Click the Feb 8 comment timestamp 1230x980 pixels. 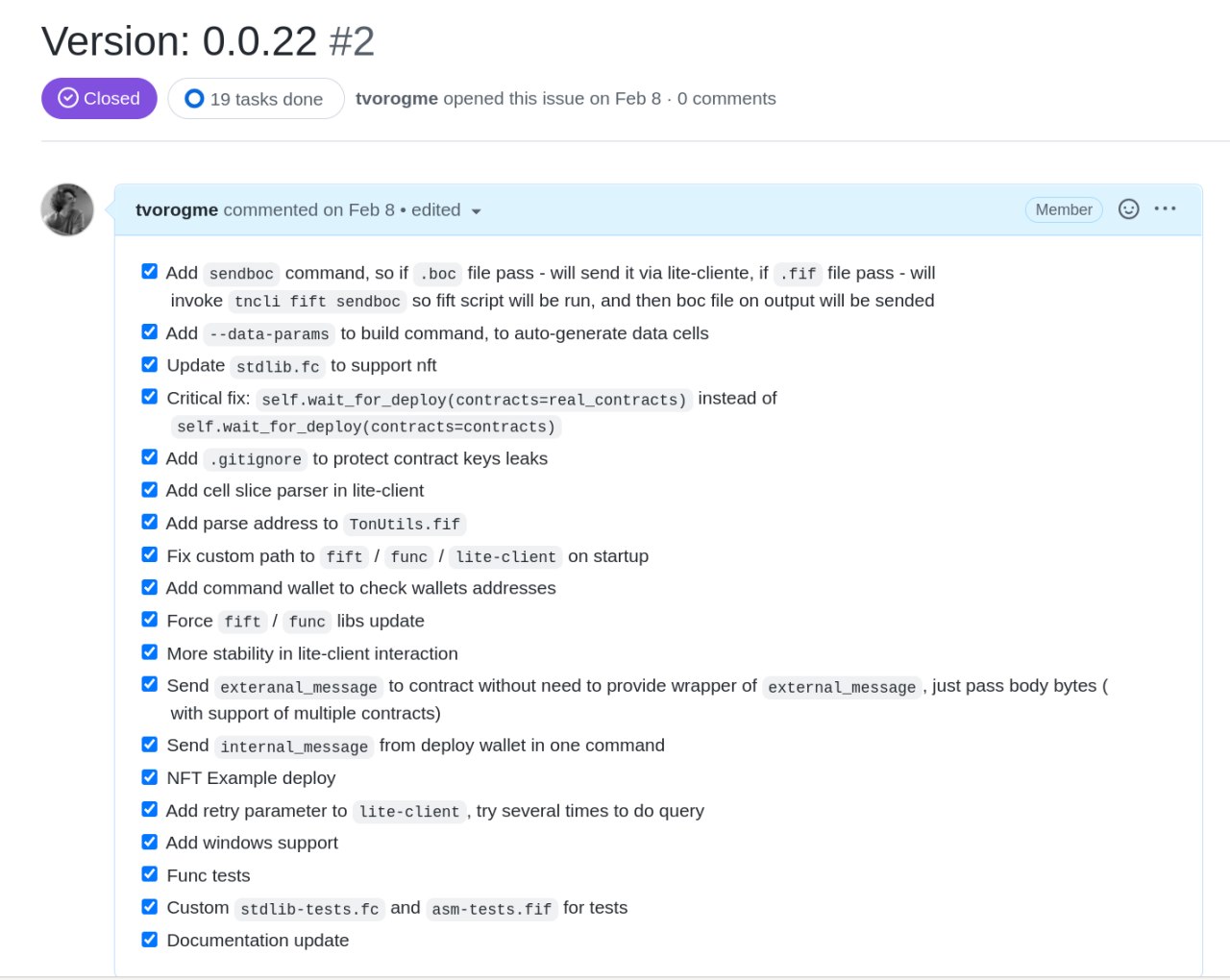click(x=359, y=209)
